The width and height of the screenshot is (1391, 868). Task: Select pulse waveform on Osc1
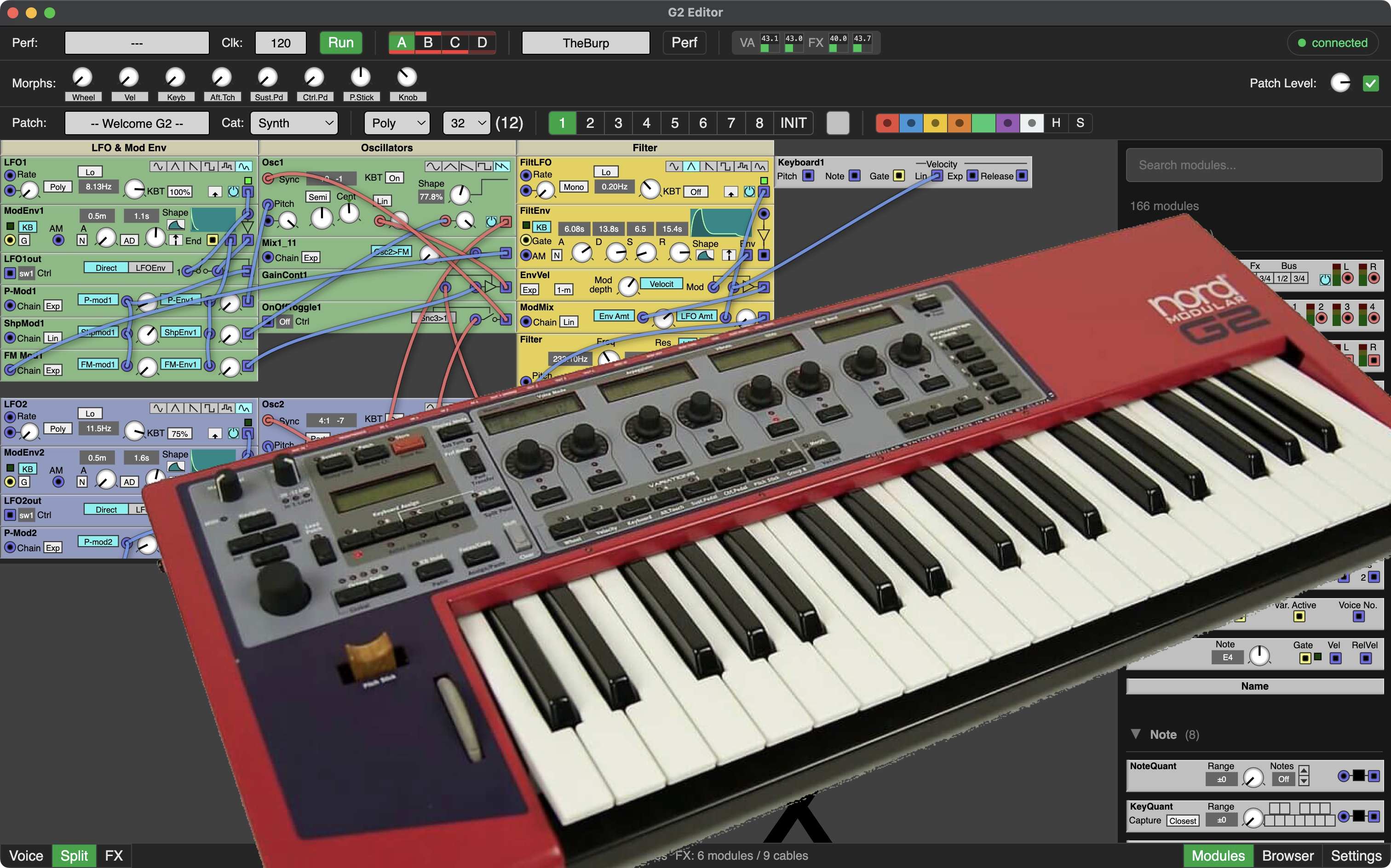point(485,166)
